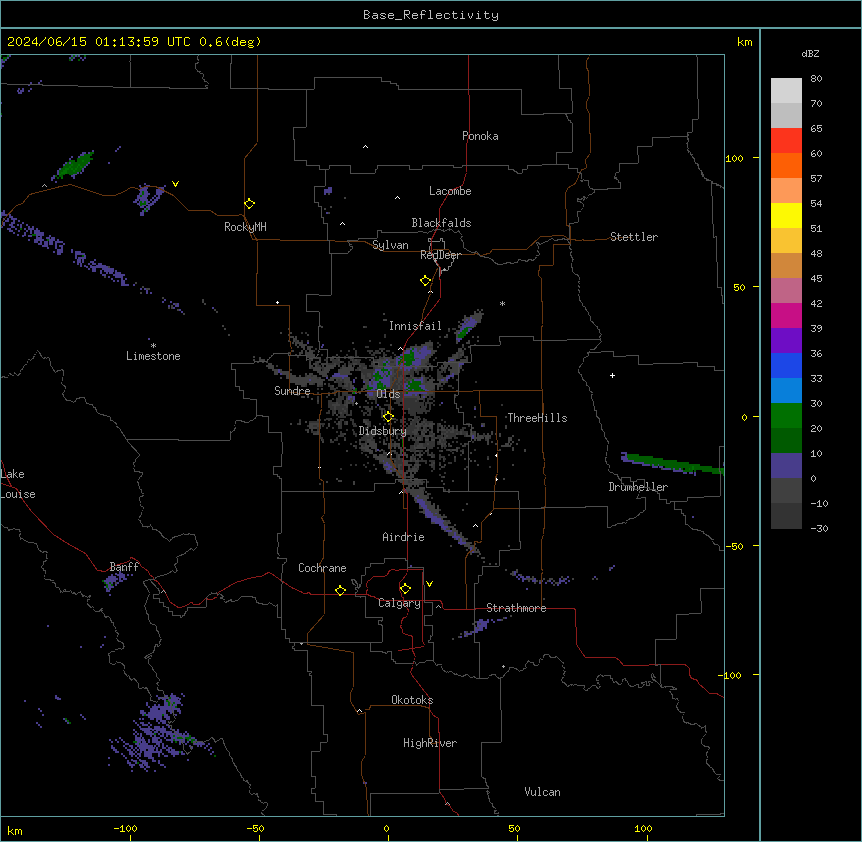862x842 pixels.
Task: Click the Didsbury label
Action: pyautogui.click(x=383, y=431)
